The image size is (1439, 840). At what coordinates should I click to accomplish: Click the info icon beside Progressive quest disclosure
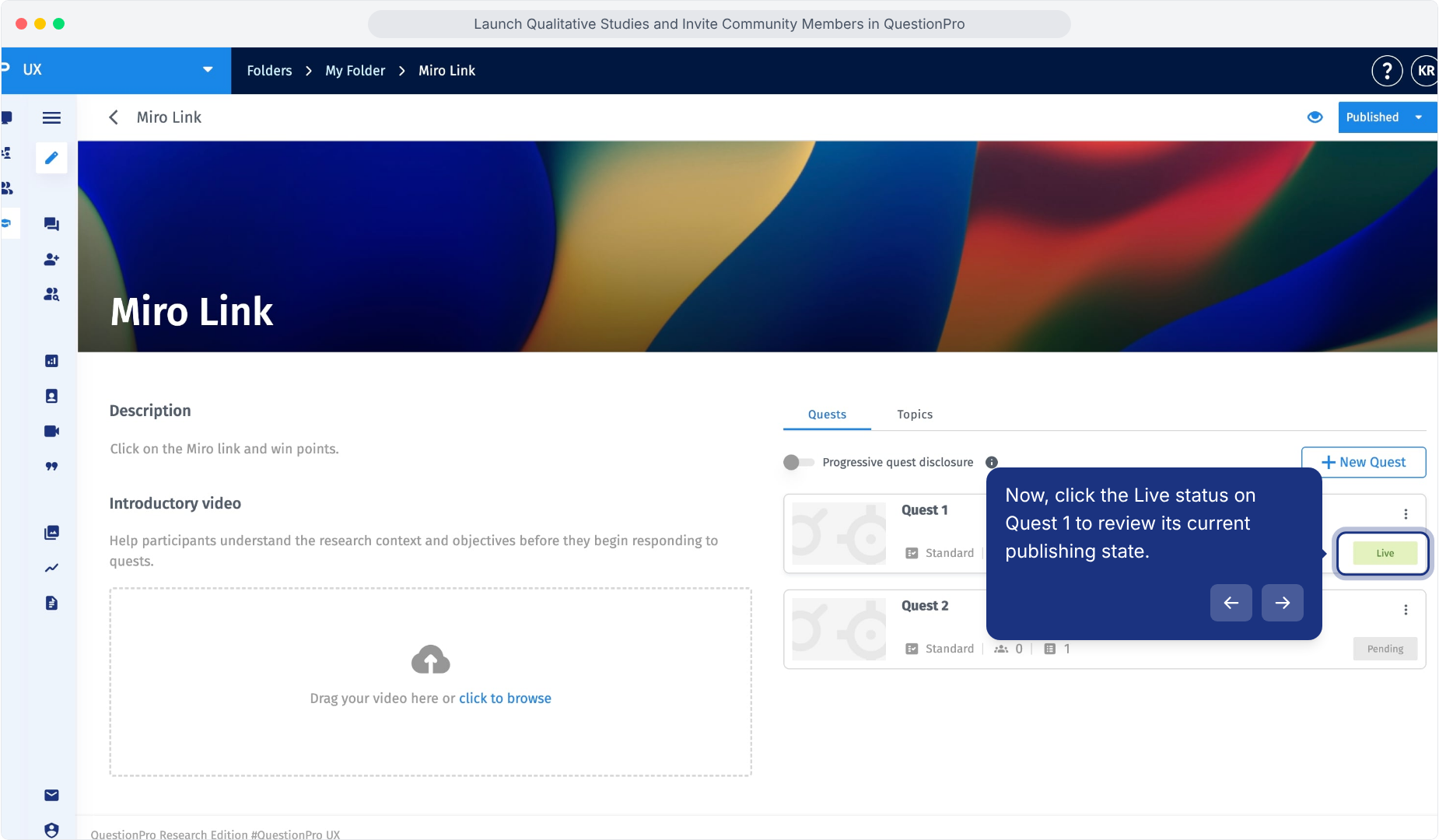click(992, 462)
